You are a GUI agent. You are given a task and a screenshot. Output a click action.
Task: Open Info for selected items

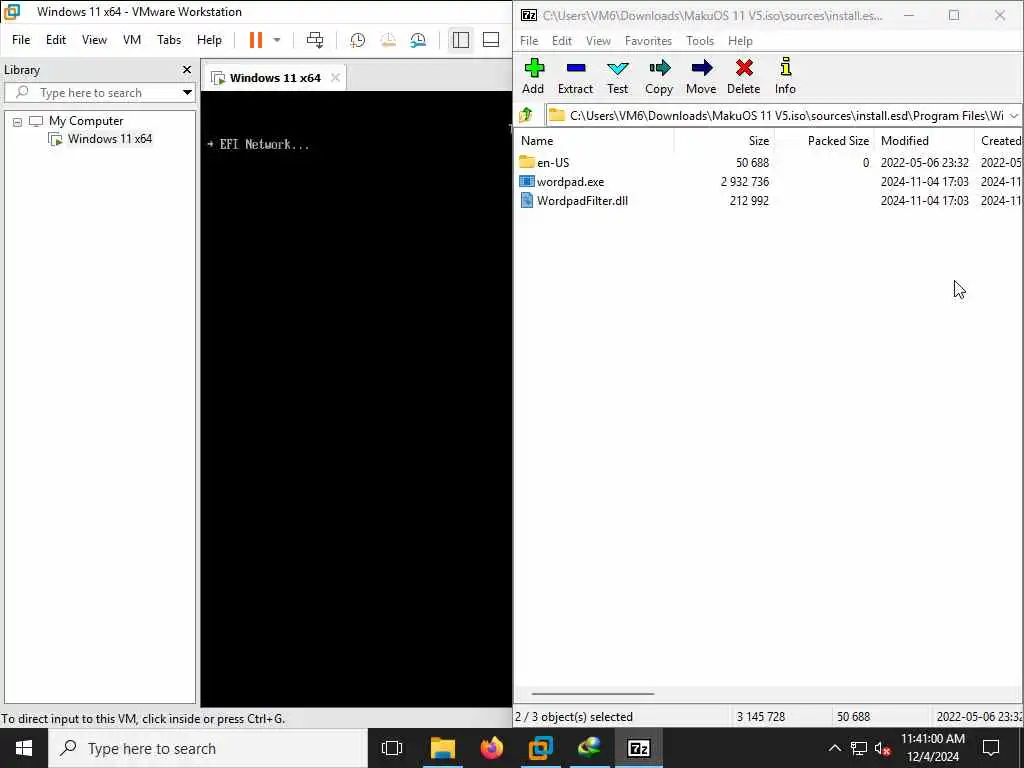pyautogui.click(x=785, y=76)
